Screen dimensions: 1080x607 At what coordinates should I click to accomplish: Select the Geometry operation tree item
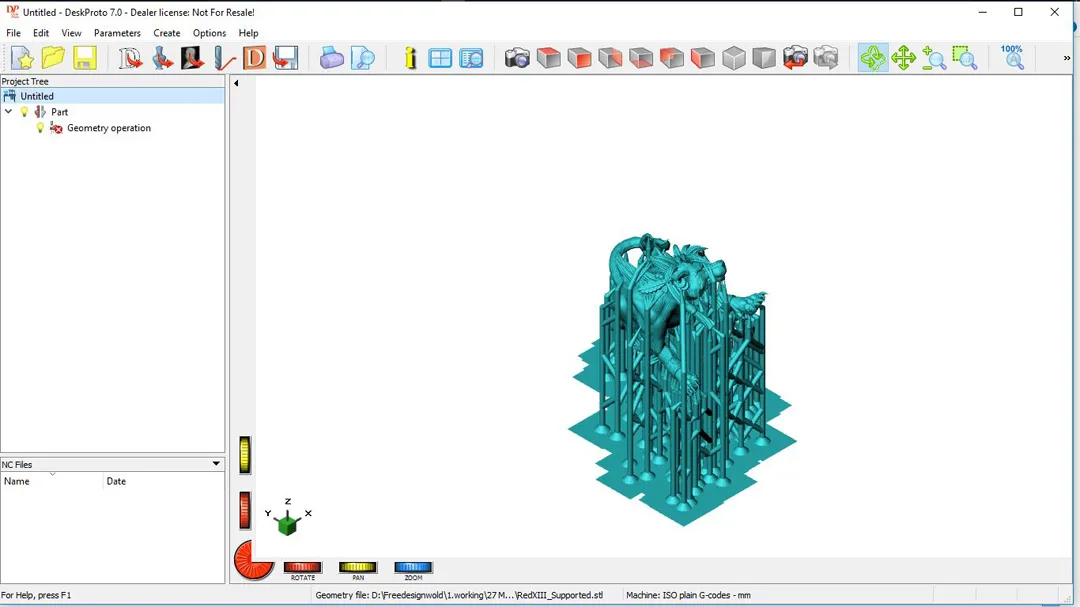pyautogui.click(x=109, y=127)
